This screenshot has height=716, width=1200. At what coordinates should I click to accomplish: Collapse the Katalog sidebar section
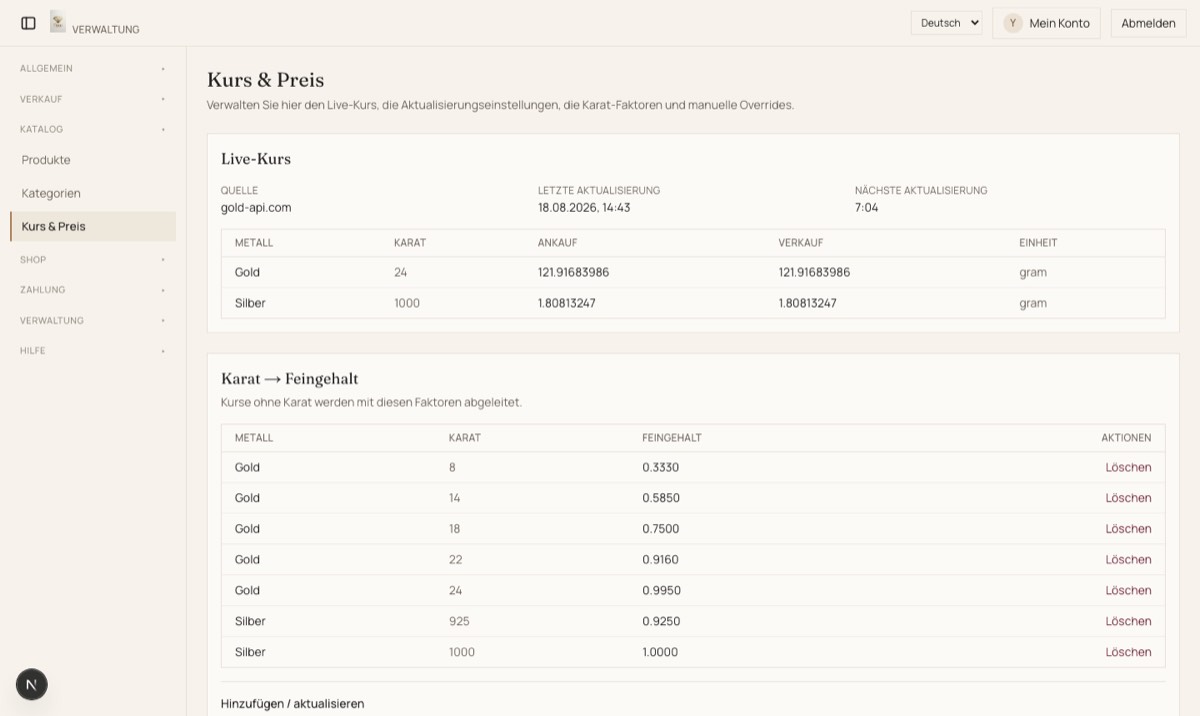93,129
